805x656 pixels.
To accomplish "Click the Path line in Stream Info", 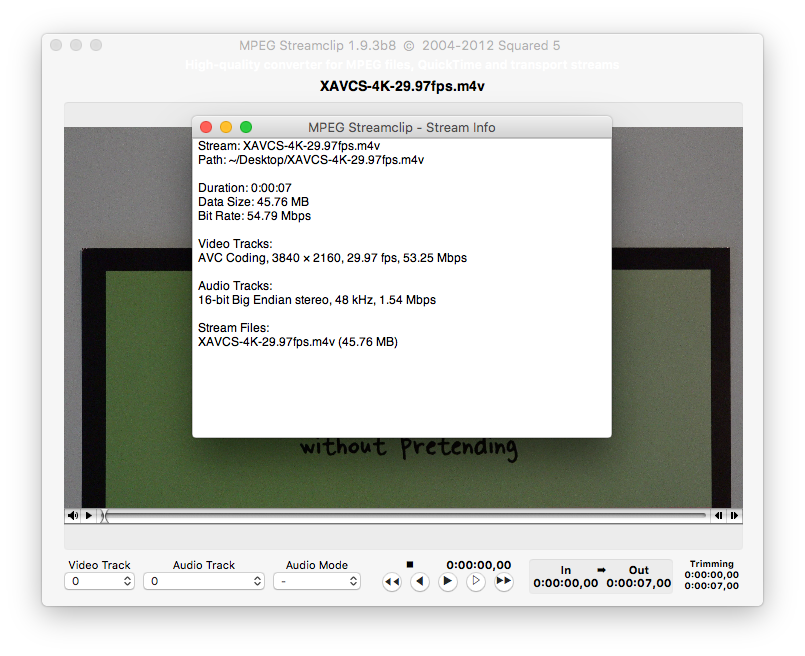I will click(311, 160).
